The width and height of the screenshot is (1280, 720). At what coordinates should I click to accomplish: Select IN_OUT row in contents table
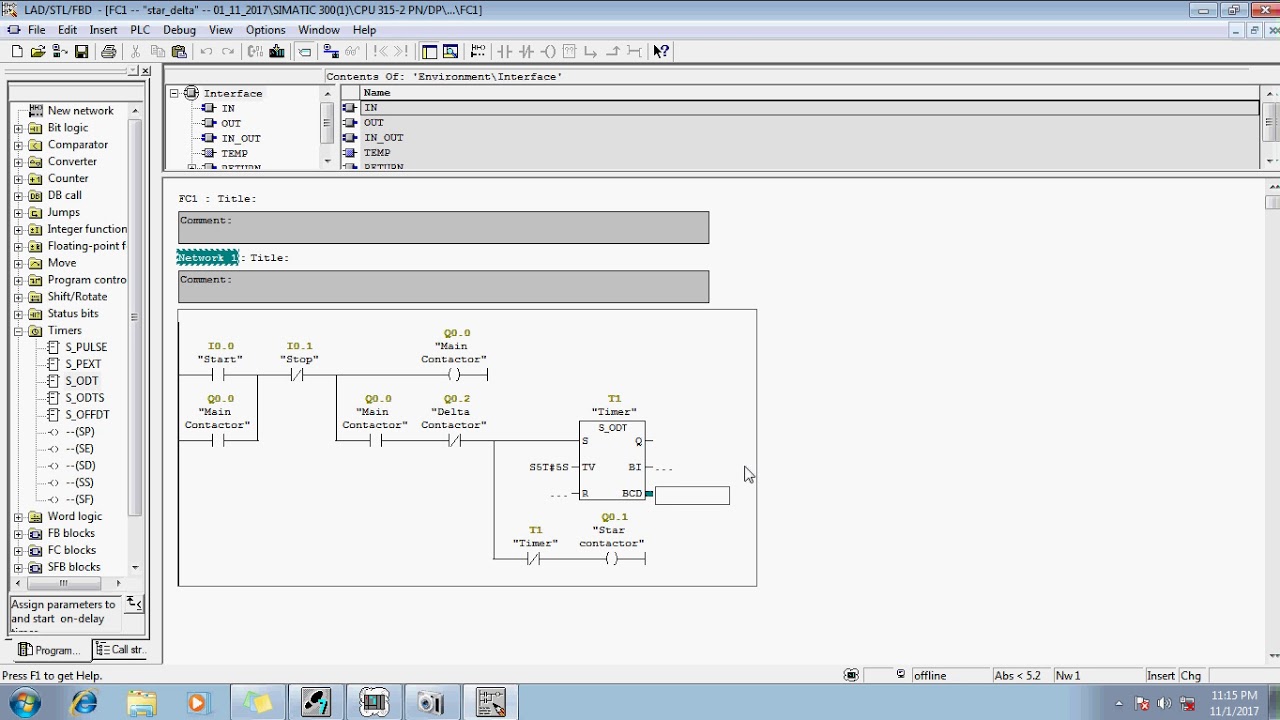800,138
